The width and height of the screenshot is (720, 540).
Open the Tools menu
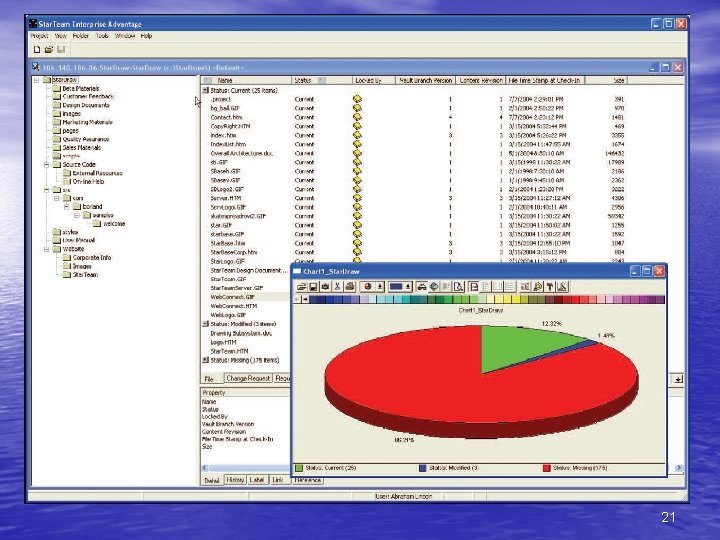[102, 36]
